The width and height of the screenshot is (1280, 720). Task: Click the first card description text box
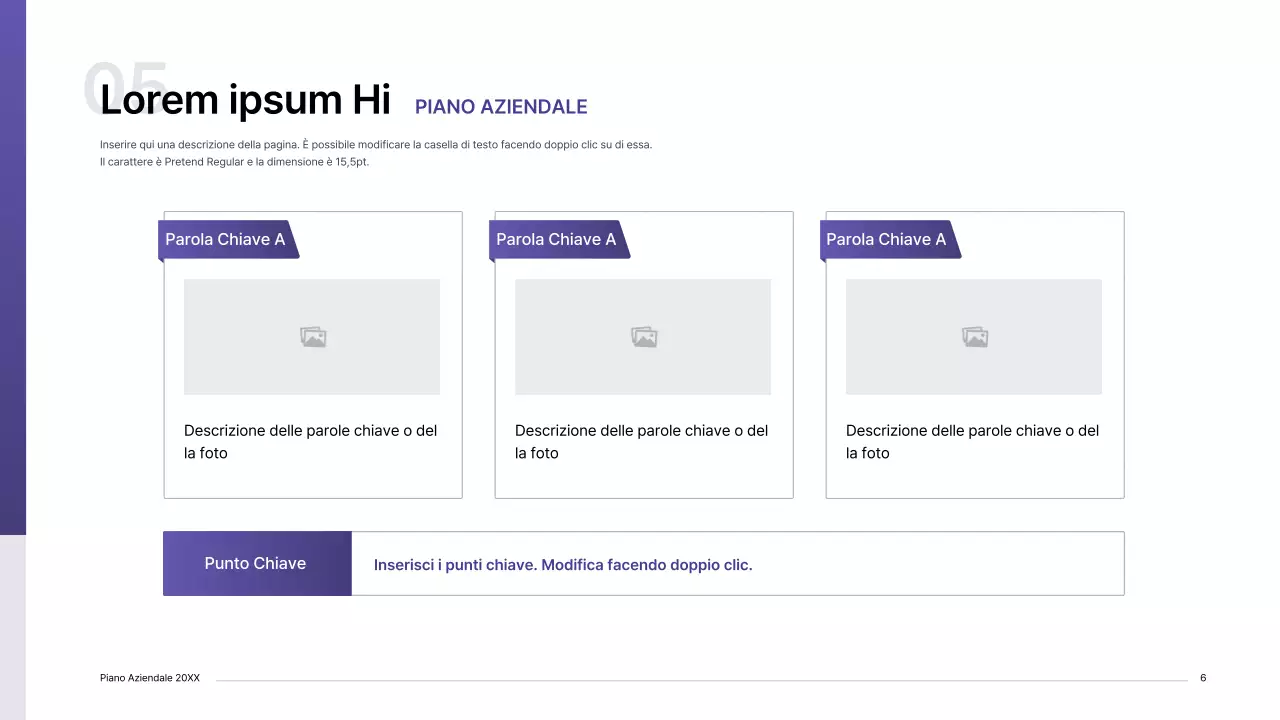310,441
